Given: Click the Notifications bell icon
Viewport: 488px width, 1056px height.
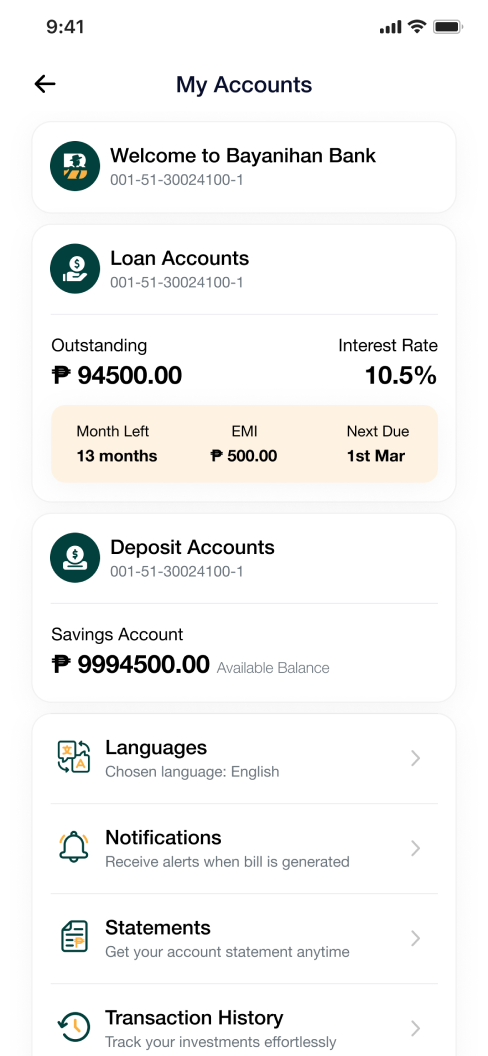Looking at the screenshot, I should click(x=74, y=847).
